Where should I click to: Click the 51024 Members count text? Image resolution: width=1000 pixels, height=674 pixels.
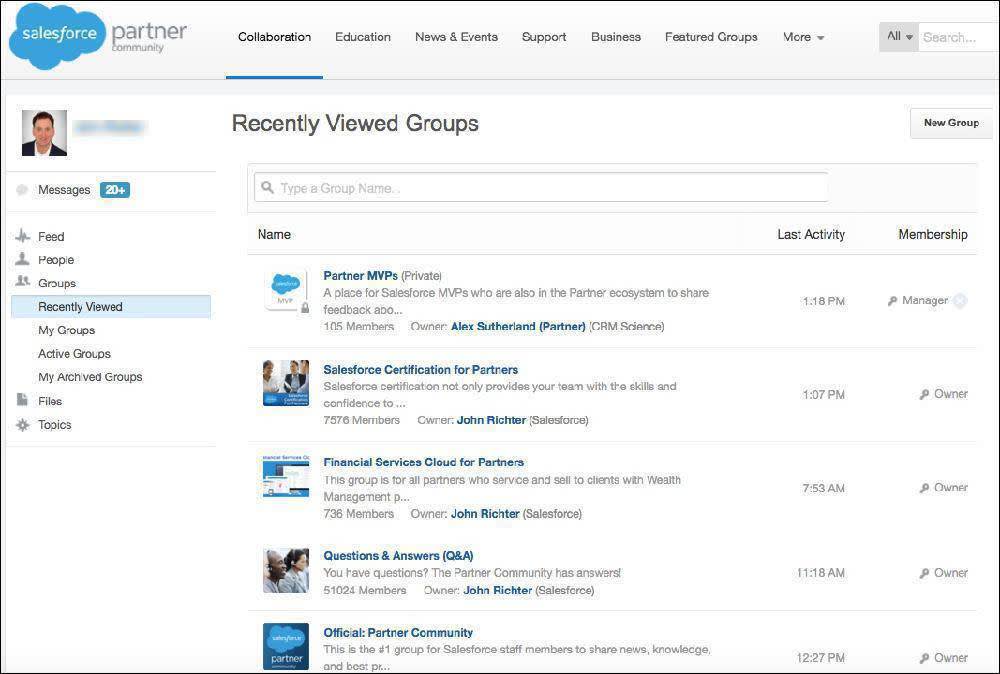(365, 590)
